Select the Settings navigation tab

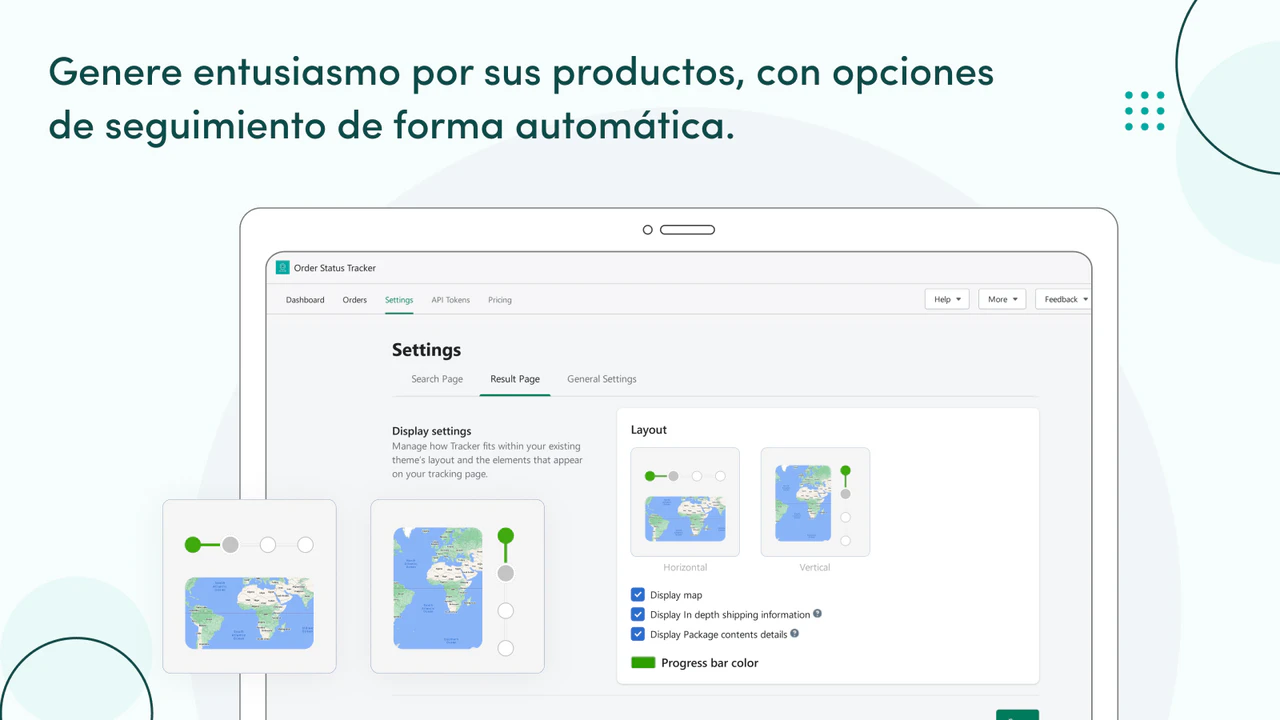click(x=399, y=300)
